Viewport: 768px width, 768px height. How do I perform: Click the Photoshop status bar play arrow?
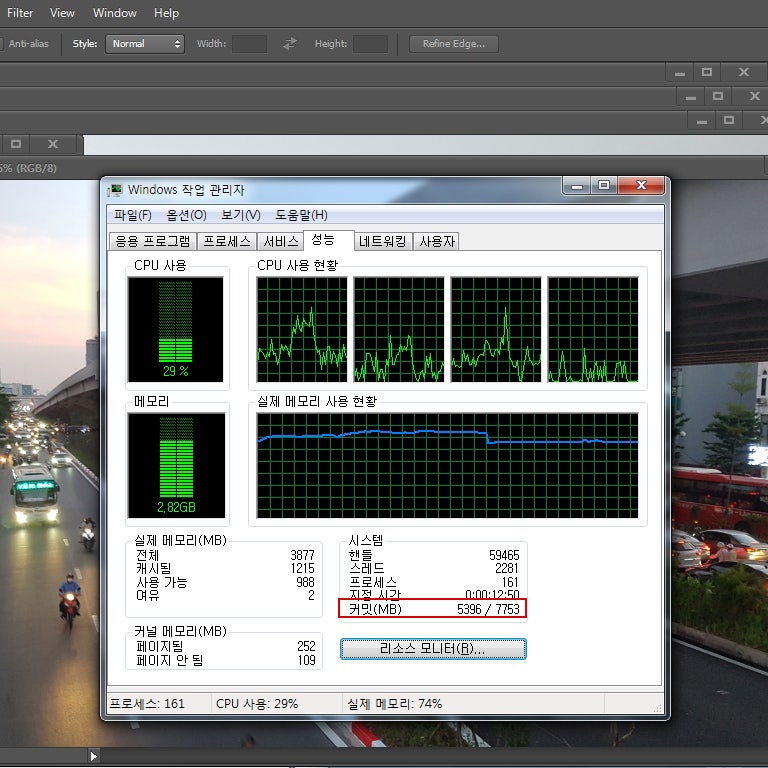click(94, 756)
